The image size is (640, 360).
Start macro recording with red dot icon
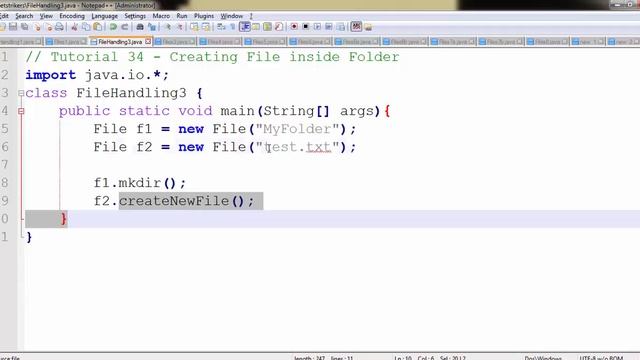point(294,27)
